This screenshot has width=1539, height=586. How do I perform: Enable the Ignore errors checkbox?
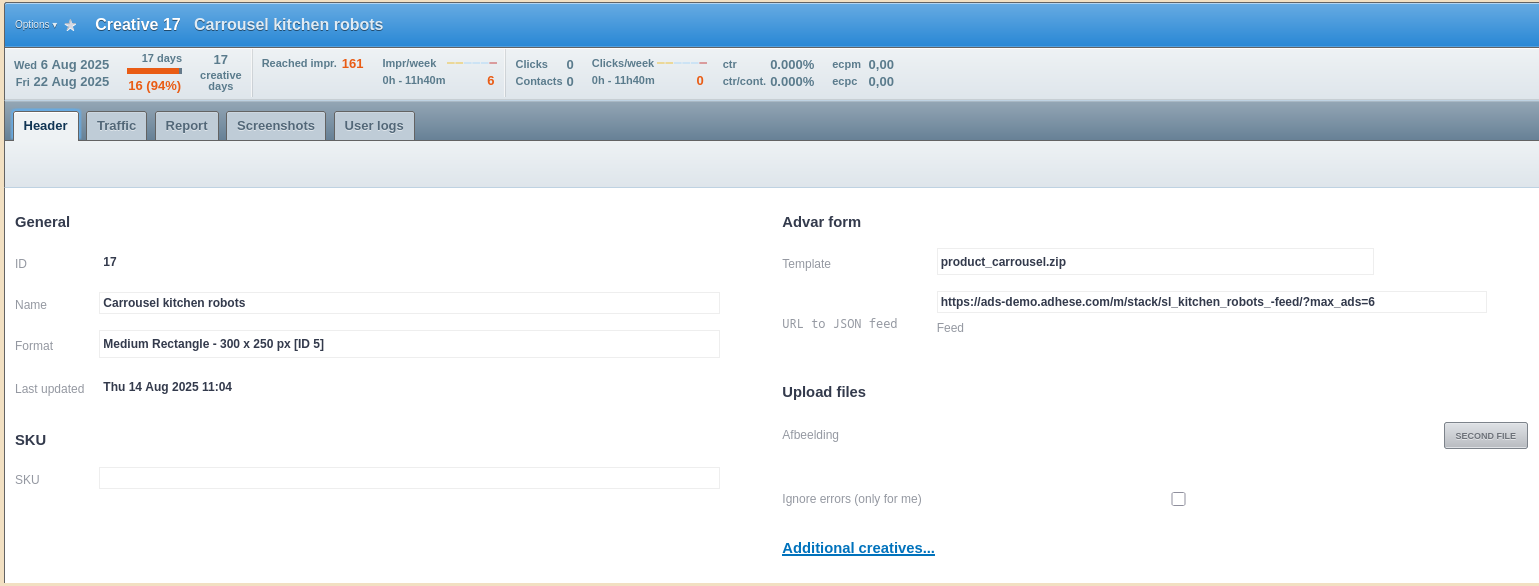[x=1178, y=499]
